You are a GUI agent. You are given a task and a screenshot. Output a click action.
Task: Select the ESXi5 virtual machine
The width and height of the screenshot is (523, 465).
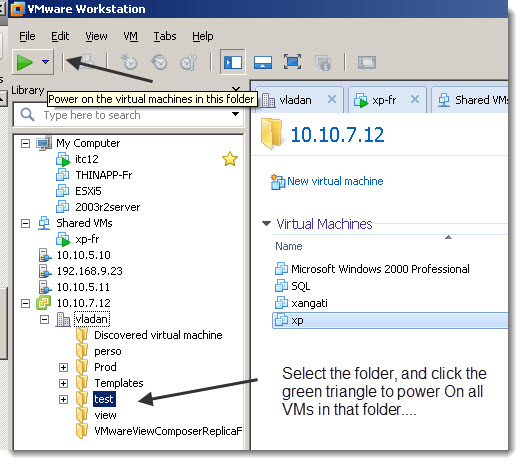pos(88,191)
